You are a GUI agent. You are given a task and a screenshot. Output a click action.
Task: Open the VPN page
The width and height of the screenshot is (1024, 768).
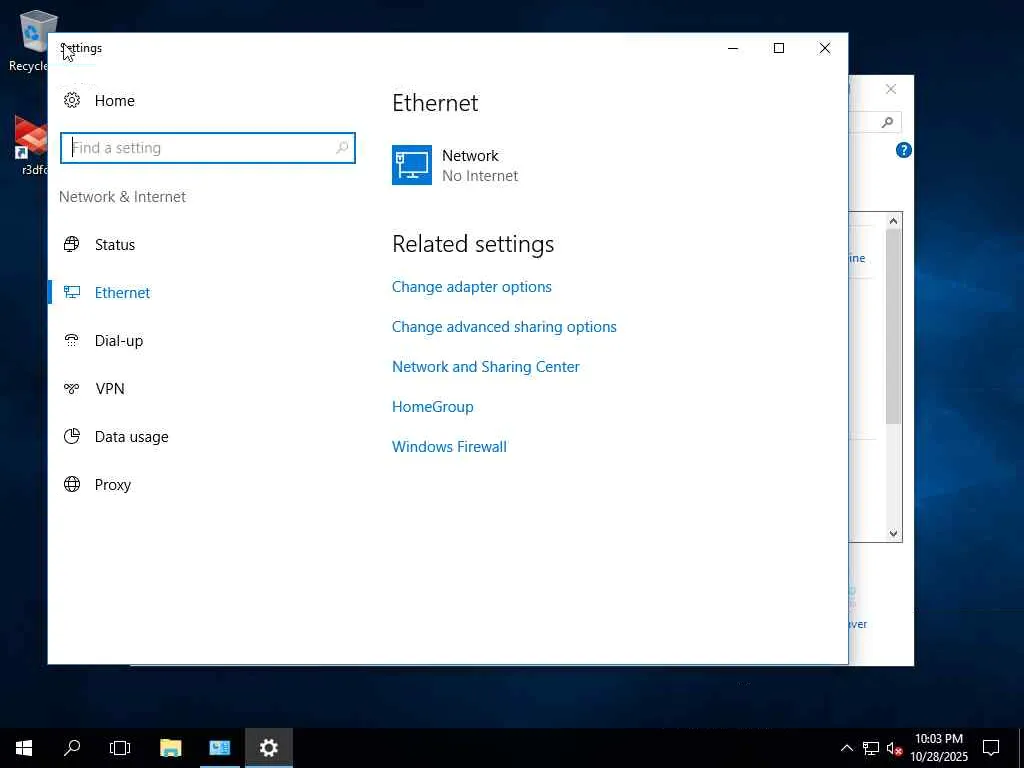pos(110,389)
